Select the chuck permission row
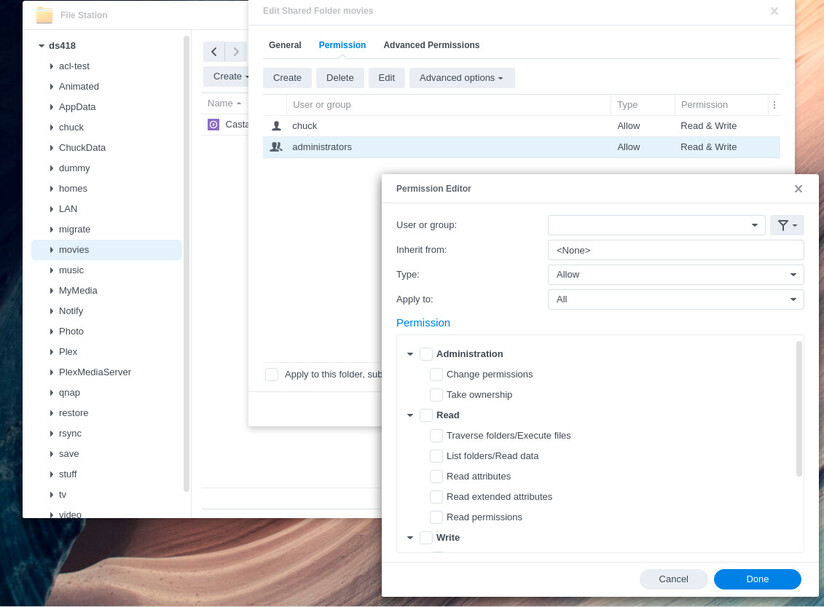The image size is (824, 607). pyautogui.click(x=521, y=126)
